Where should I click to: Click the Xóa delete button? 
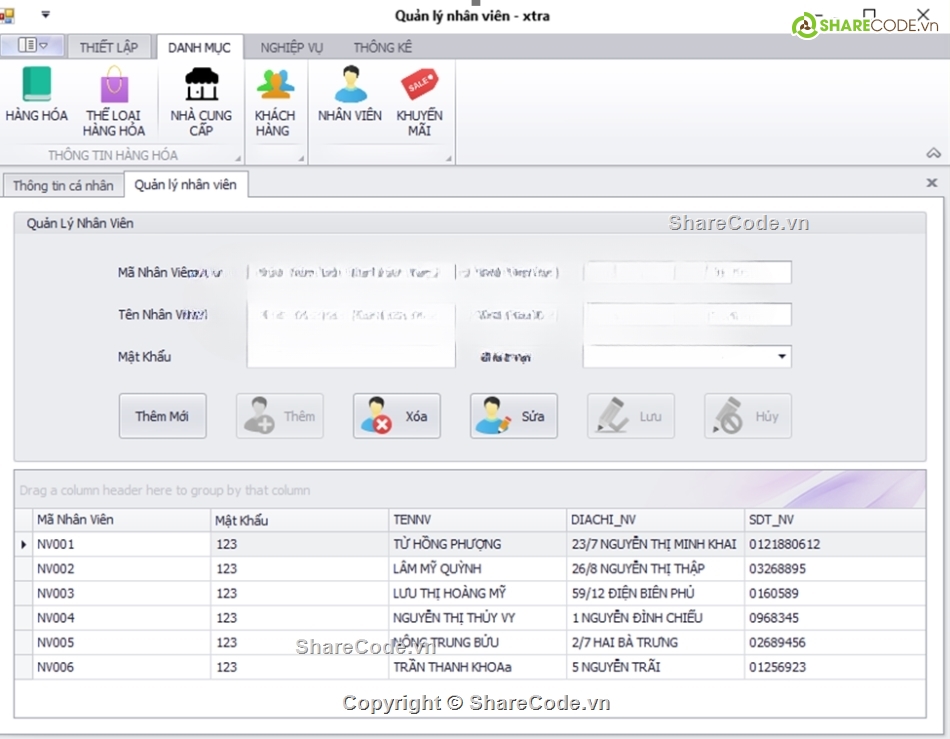[x=396, y=416]
